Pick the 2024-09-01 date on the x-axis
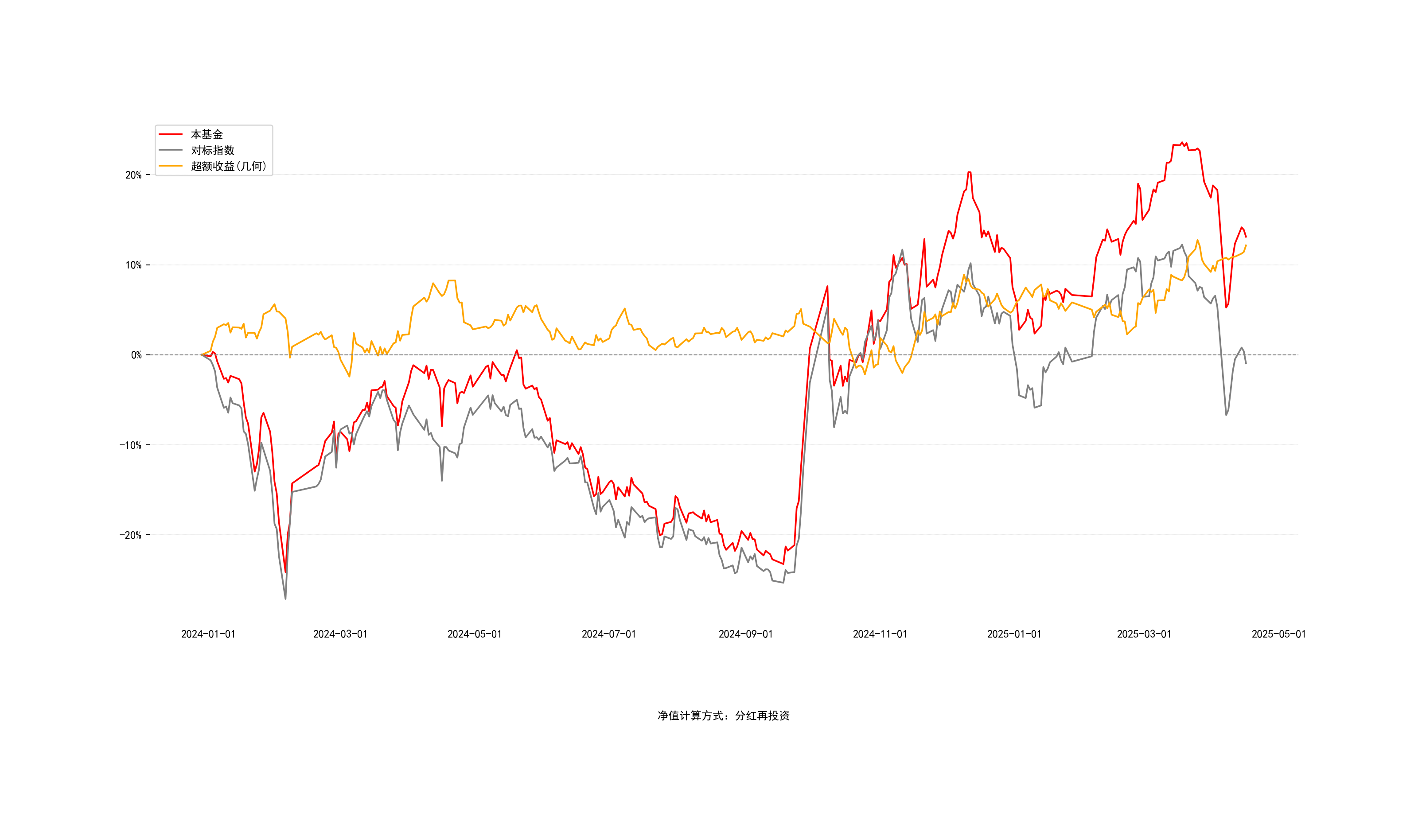 click(x=745, y=634)
